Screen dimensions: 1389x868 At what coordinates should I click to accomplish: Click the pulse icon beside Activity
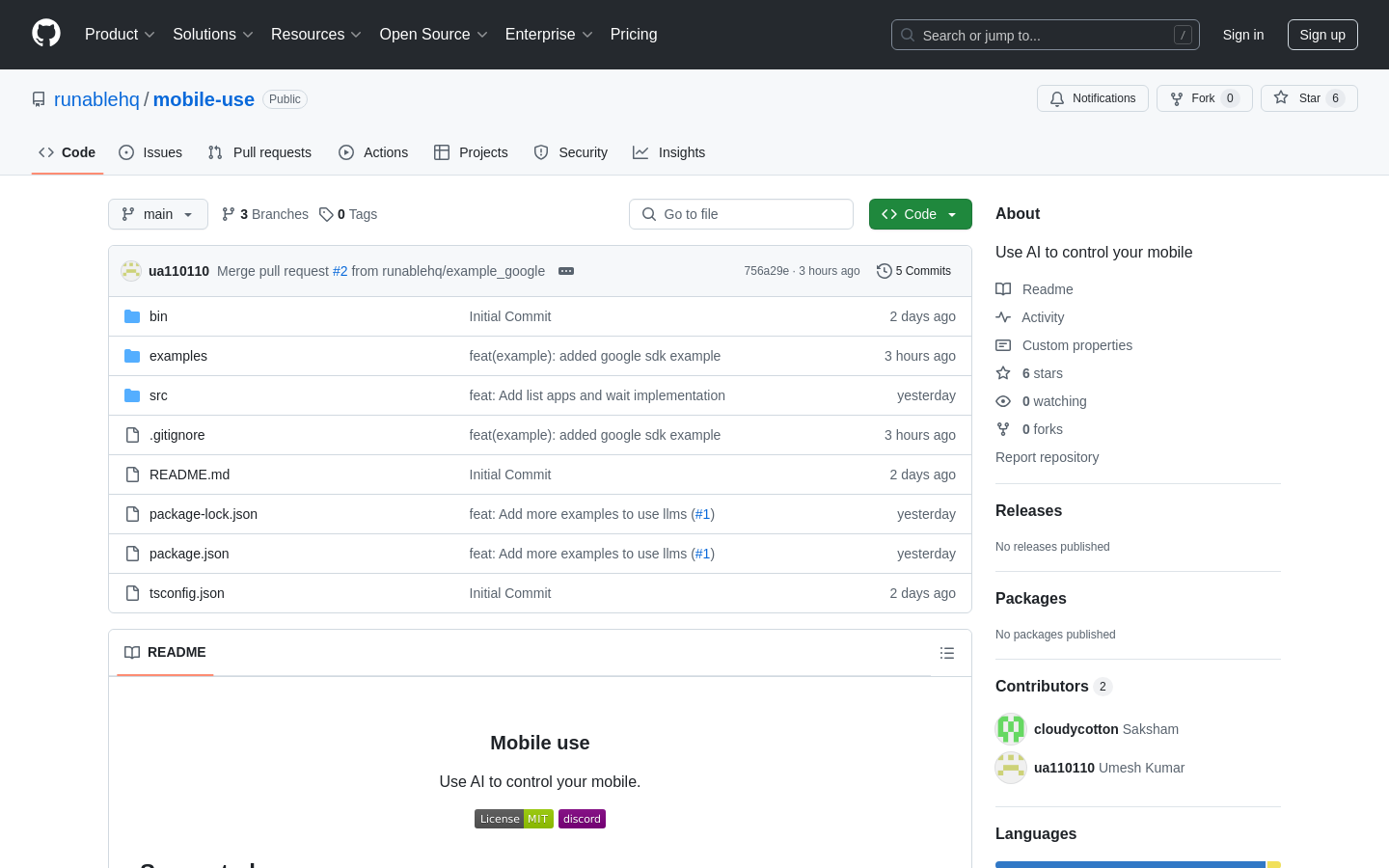pyautogui.click(x=1003, y=317)
